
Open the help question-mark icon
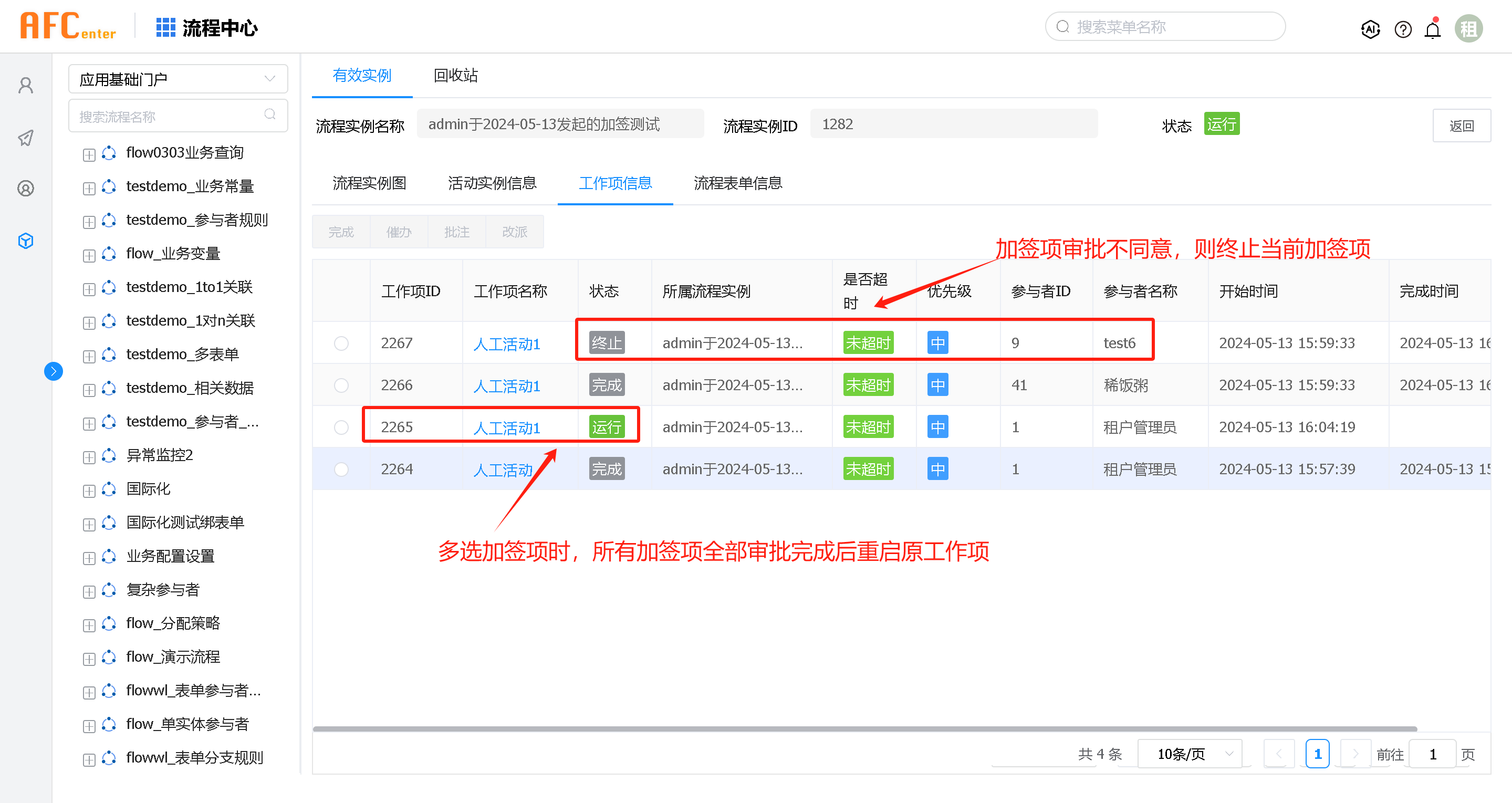point(1403,29)
